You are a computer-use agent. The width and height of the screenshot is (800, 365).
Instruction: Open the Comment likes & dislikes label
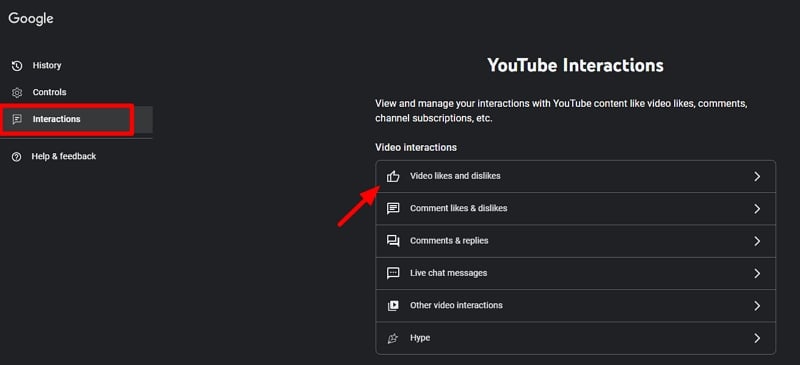[459, 208]
